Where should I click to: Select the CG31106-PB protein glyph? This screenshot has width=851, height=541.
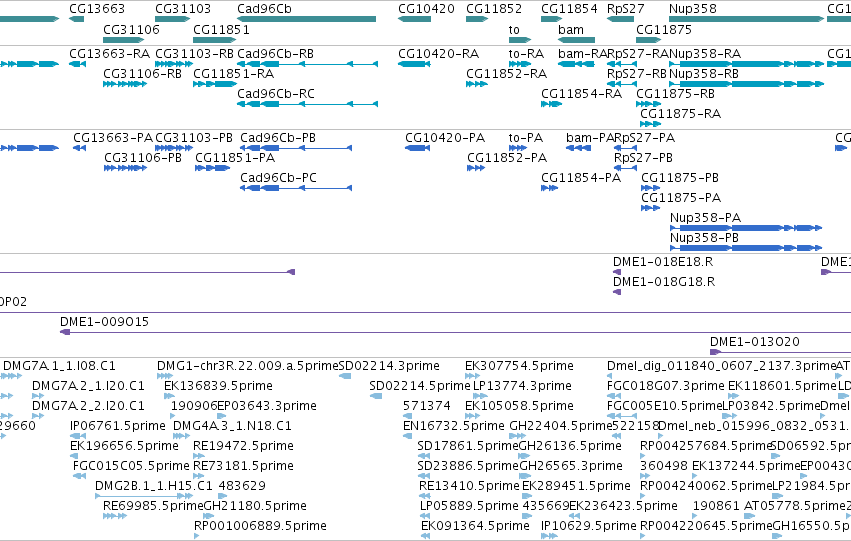[125, 168]
